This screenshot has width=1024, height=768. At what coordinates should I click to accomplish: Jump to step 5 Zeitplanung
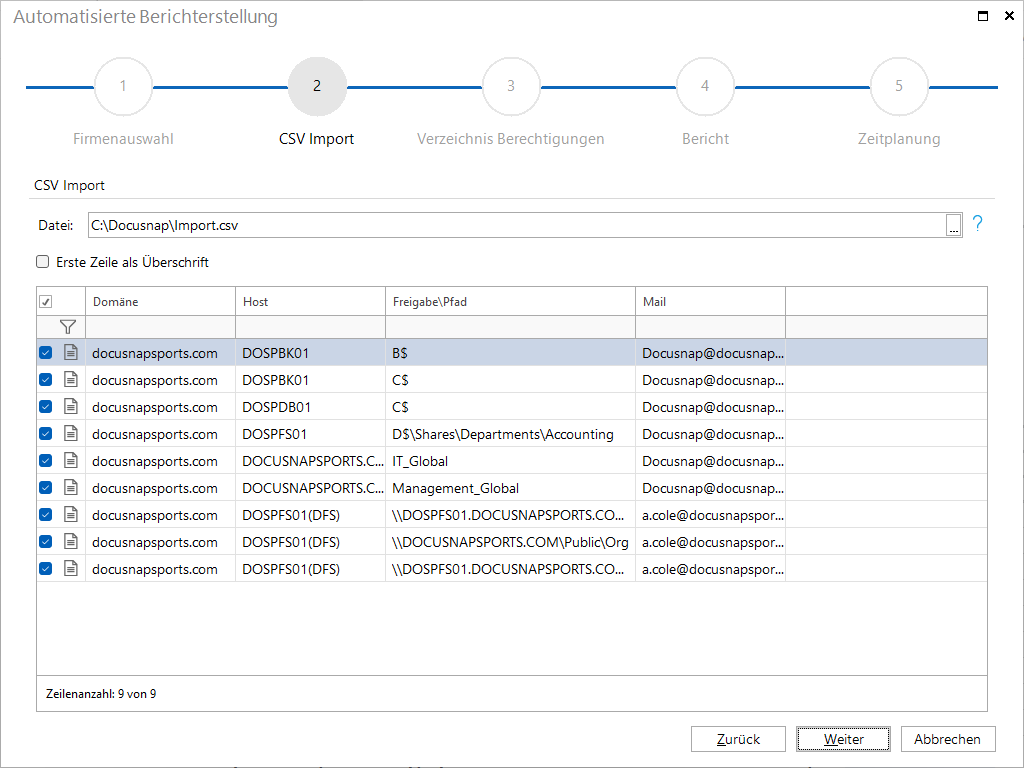[899, 86]
